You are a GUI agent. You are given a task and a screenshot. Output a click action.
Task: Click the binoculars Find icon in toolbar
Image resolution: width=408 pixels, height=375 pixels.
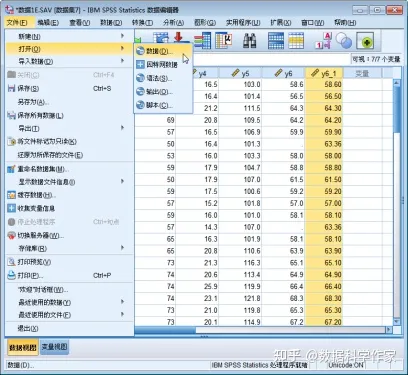click(x=249, y=41)
